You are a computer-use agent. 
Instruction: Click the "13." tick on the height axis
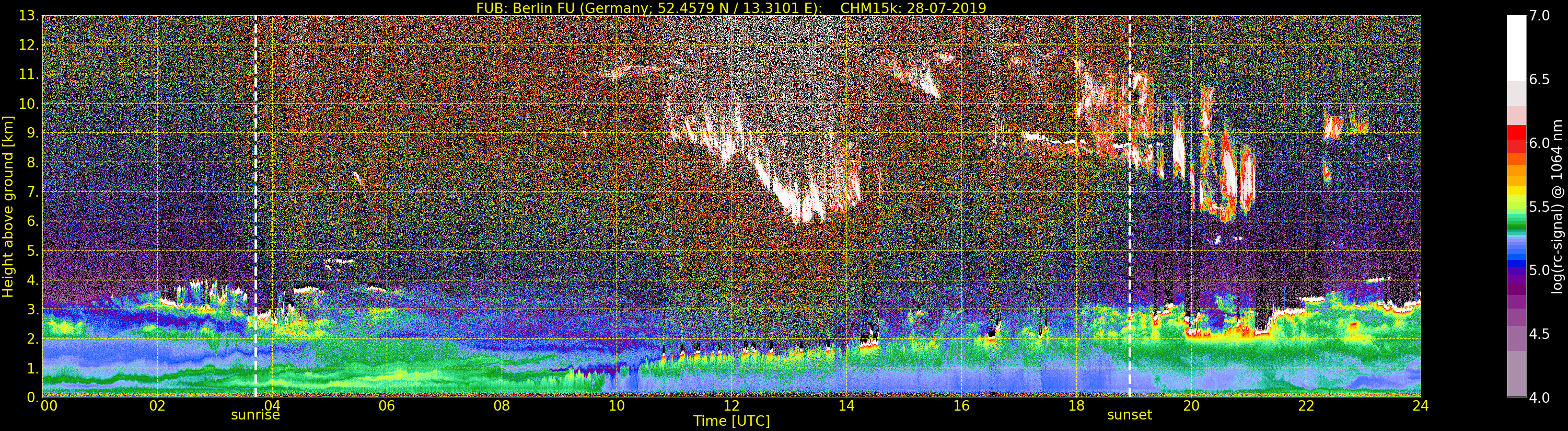pyautogui.click(x=29, y=16)
